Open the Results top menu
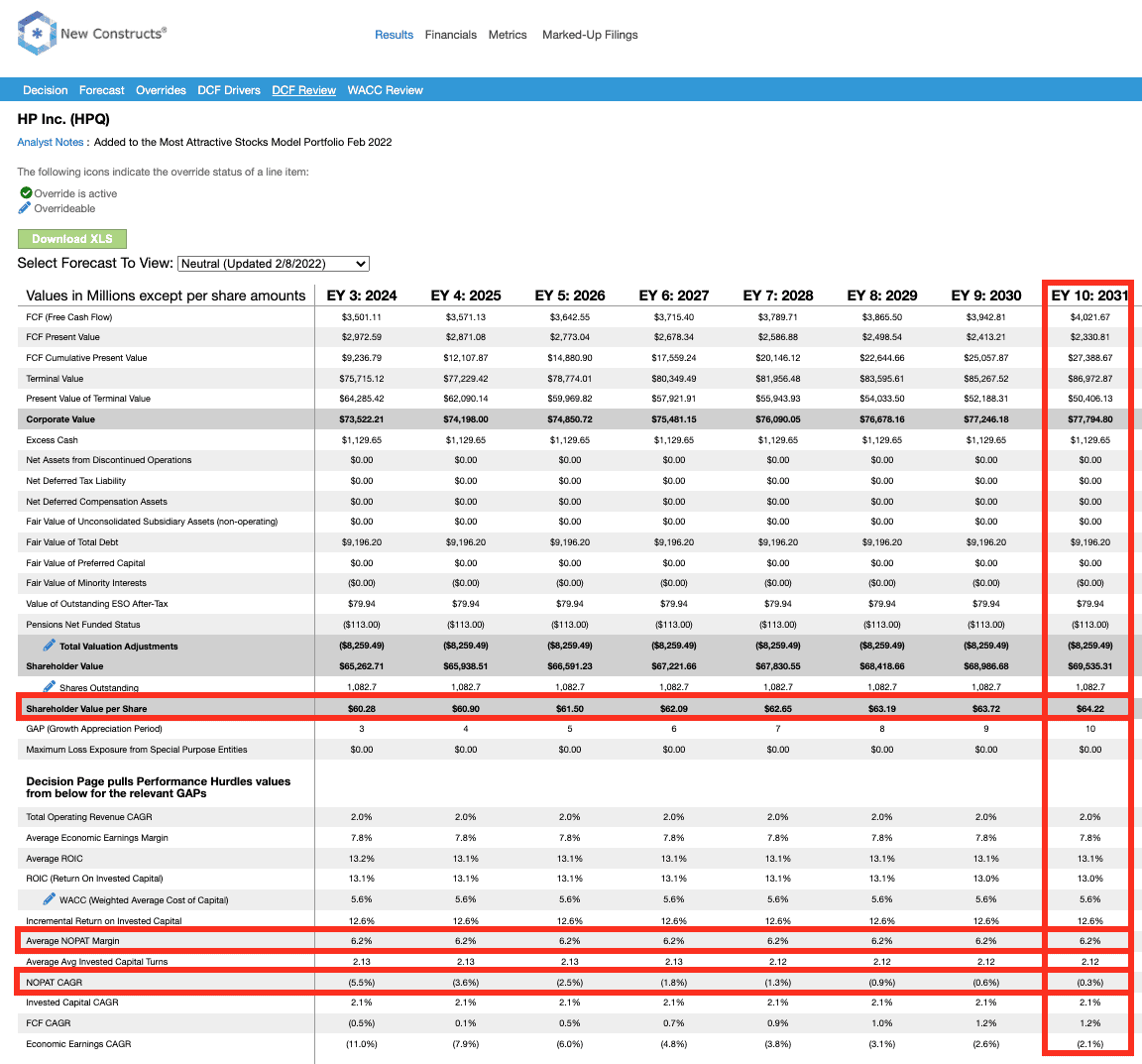The image size is (1142, 1064). point(394,35)
